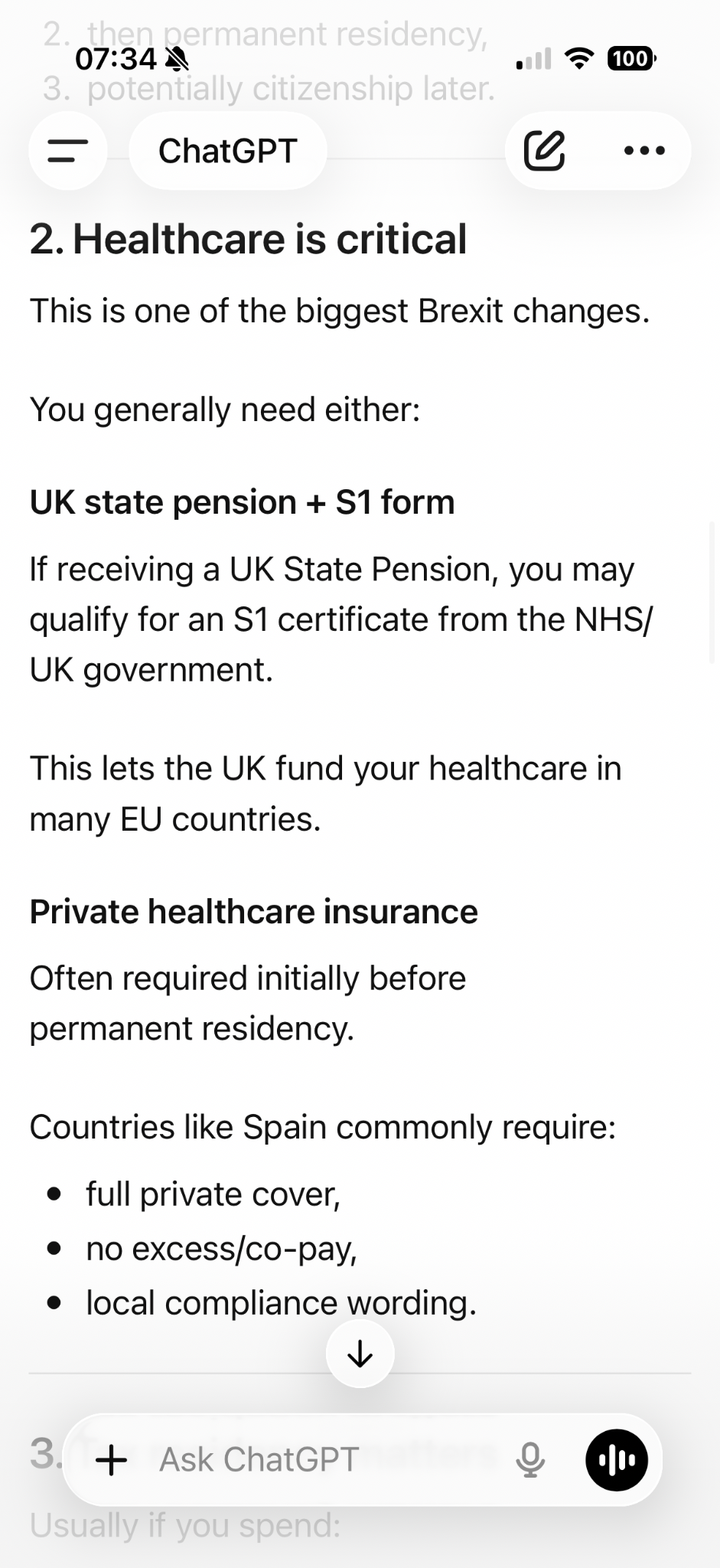Screen dimensions: 720x1568
Task: Tap 'UK state pension + S1 form' subheading
Action: click(x=242, y=502)
